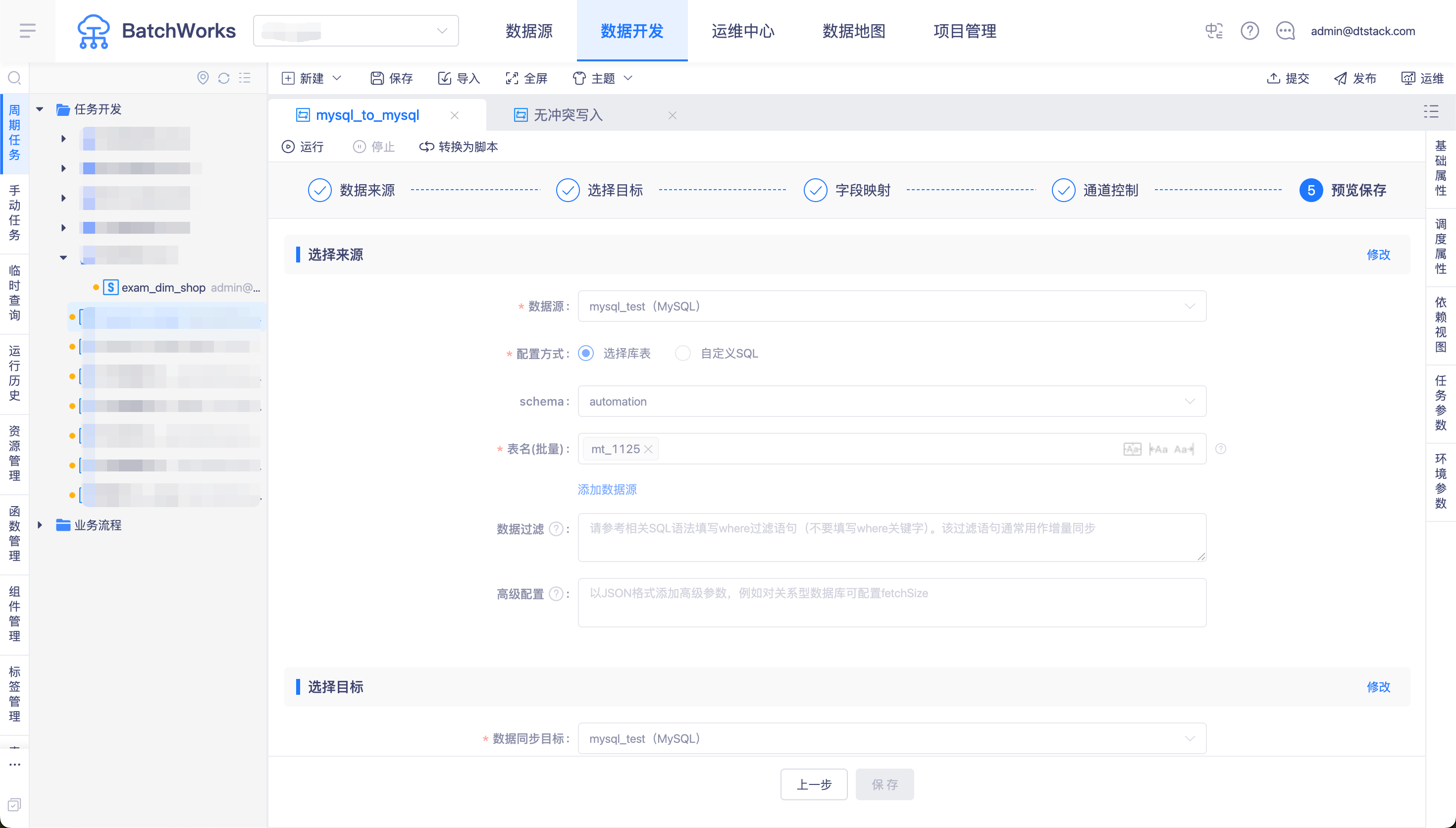Viewport: 1456px width, 828px height.
Task: Switch to the 无冲突写入 tab
Action: click(x=568, y=115)
